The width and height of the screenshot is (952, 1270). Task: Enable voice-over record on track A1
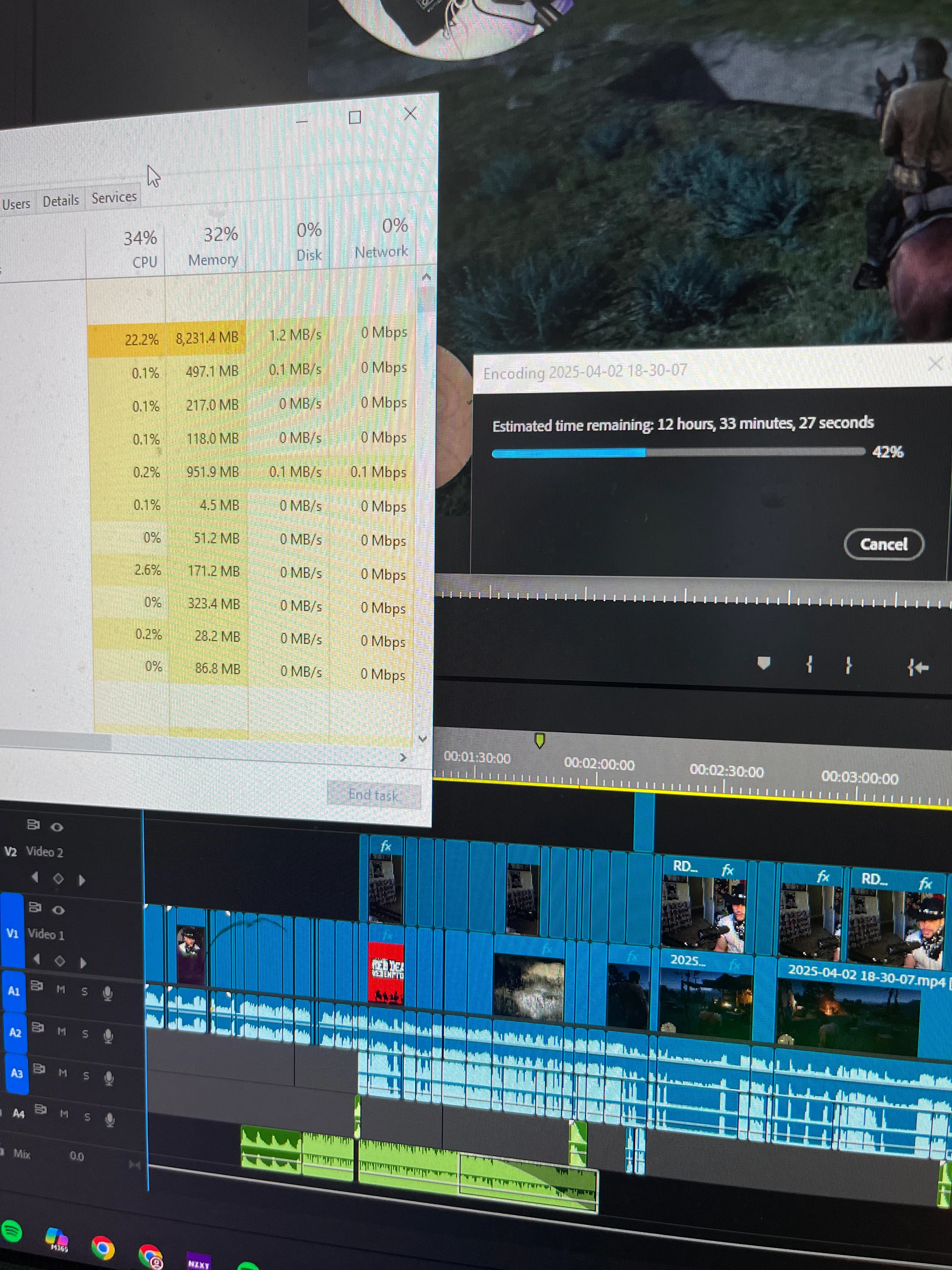pos(107,994)
